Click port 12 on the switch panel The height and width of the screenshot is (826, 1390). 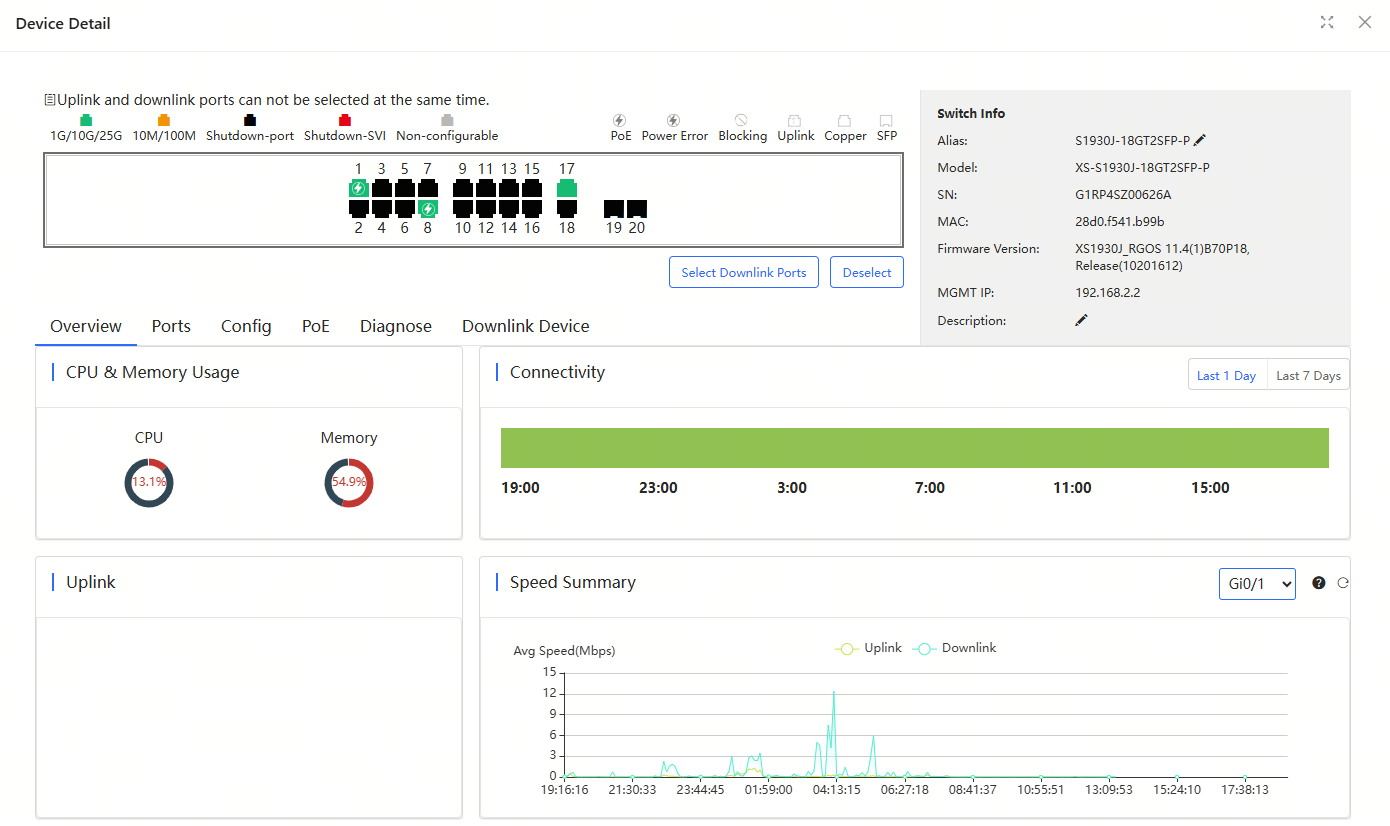tap(485, 208)
